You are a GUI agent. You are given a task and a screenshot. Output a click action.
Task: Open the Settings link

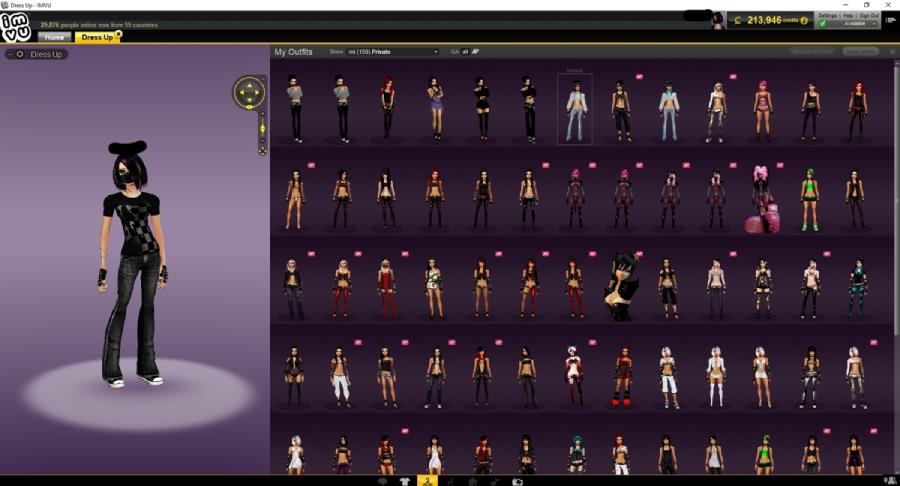[x=827, y=15]
